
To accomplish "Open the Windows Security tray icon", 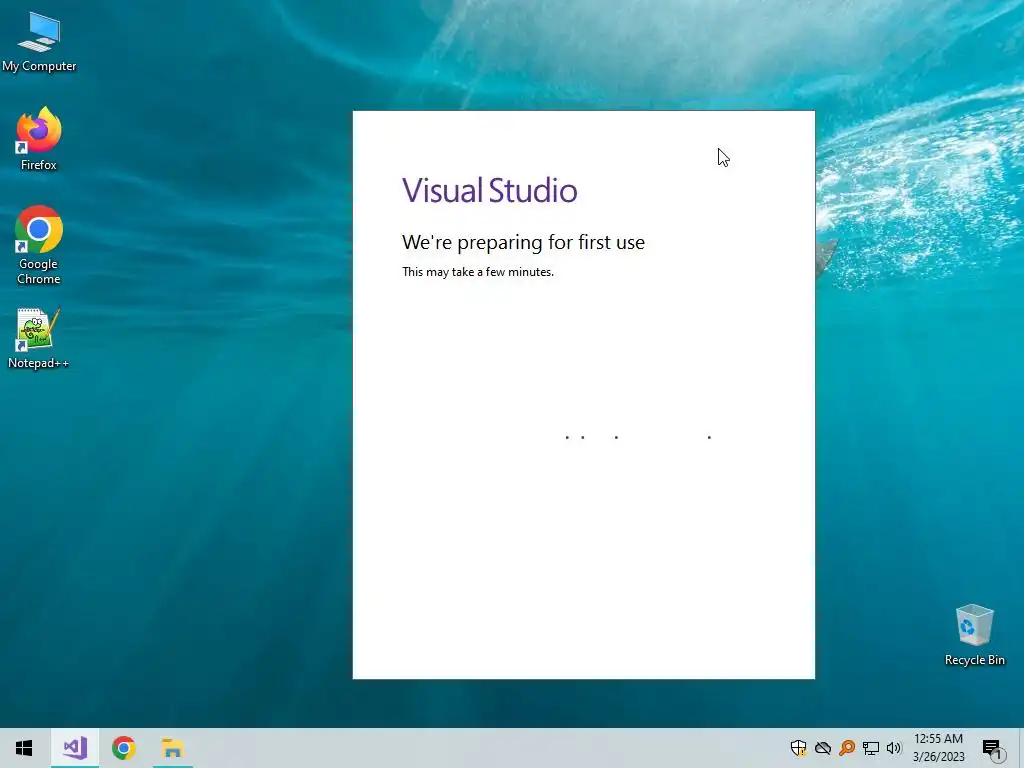I will pos(798,748).
